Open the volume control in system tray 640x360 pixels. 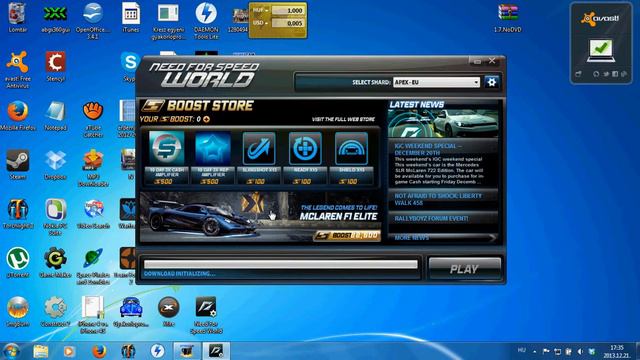click(x=580, y=351)
